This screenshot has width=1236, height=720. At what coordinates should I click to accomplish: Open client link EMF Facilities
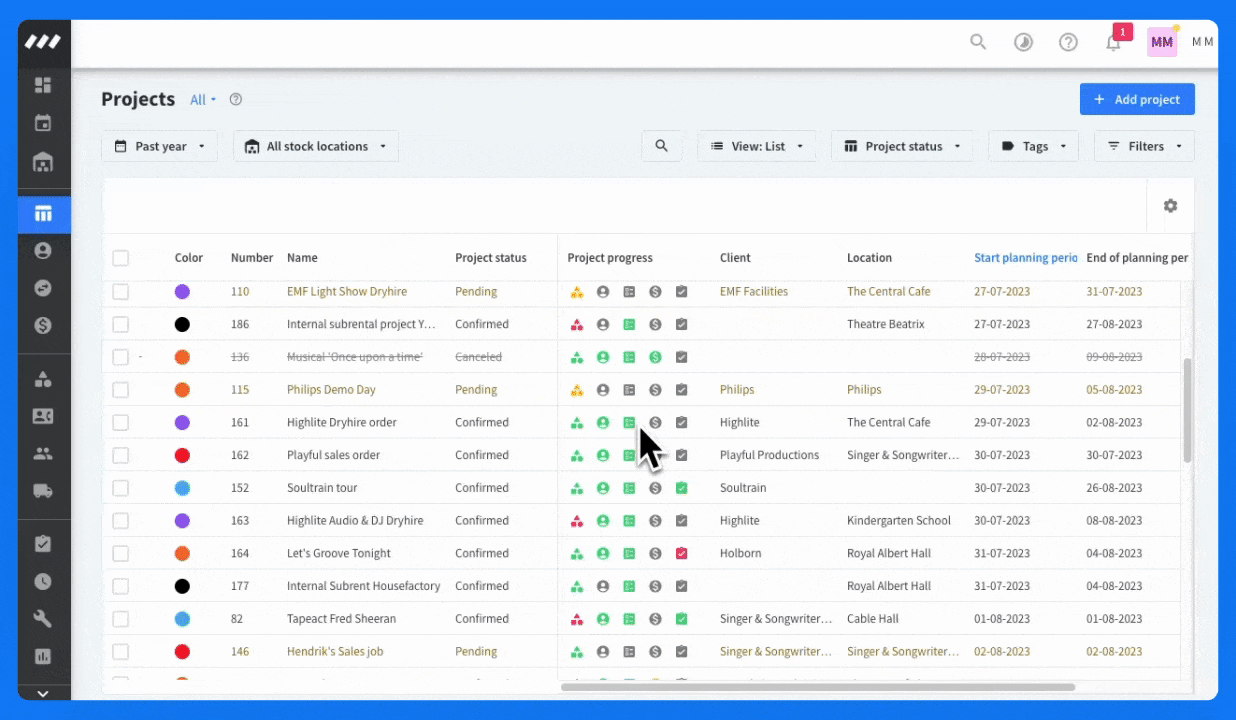[754, 292]
